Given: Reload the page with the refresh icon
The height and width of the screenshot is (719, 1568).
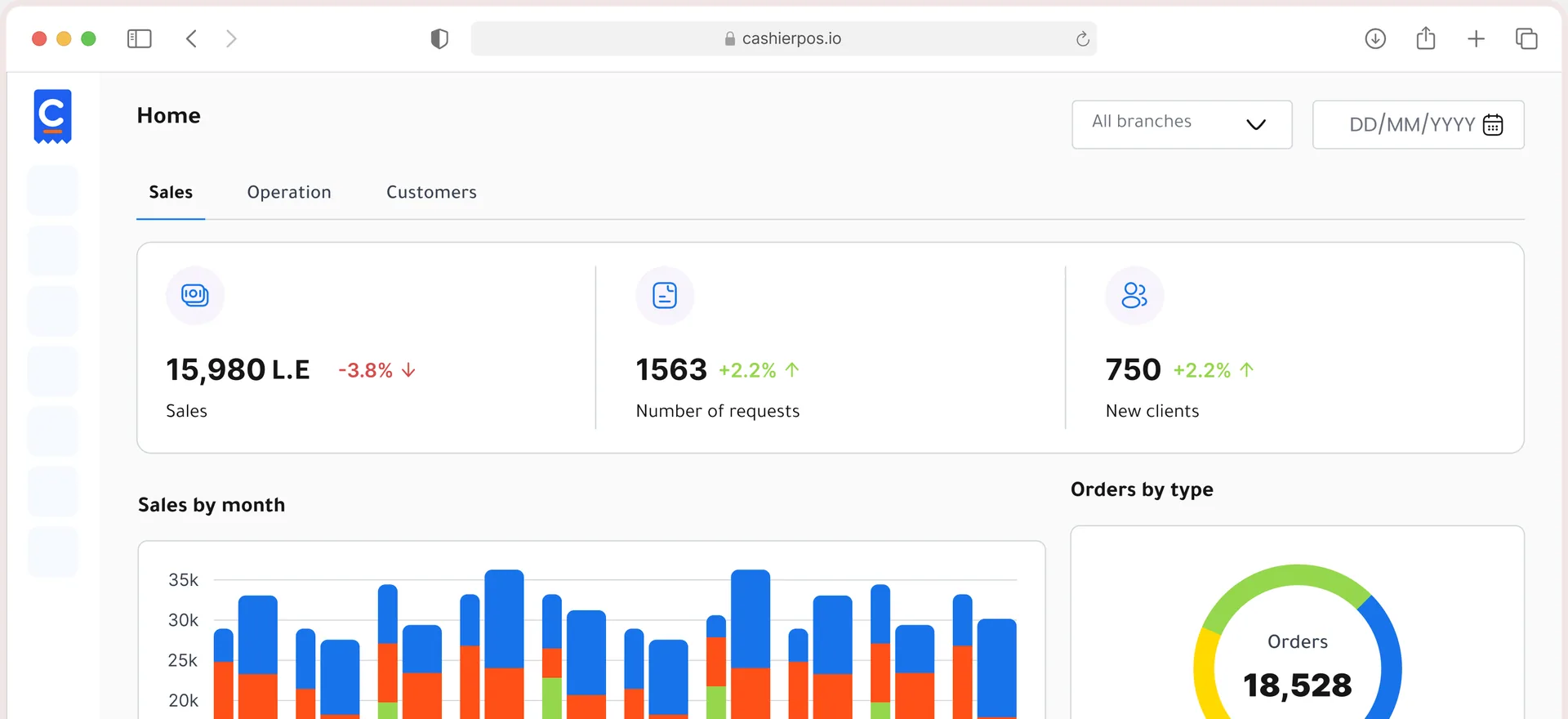Looking at the screenshot, I should point(1082,38).
